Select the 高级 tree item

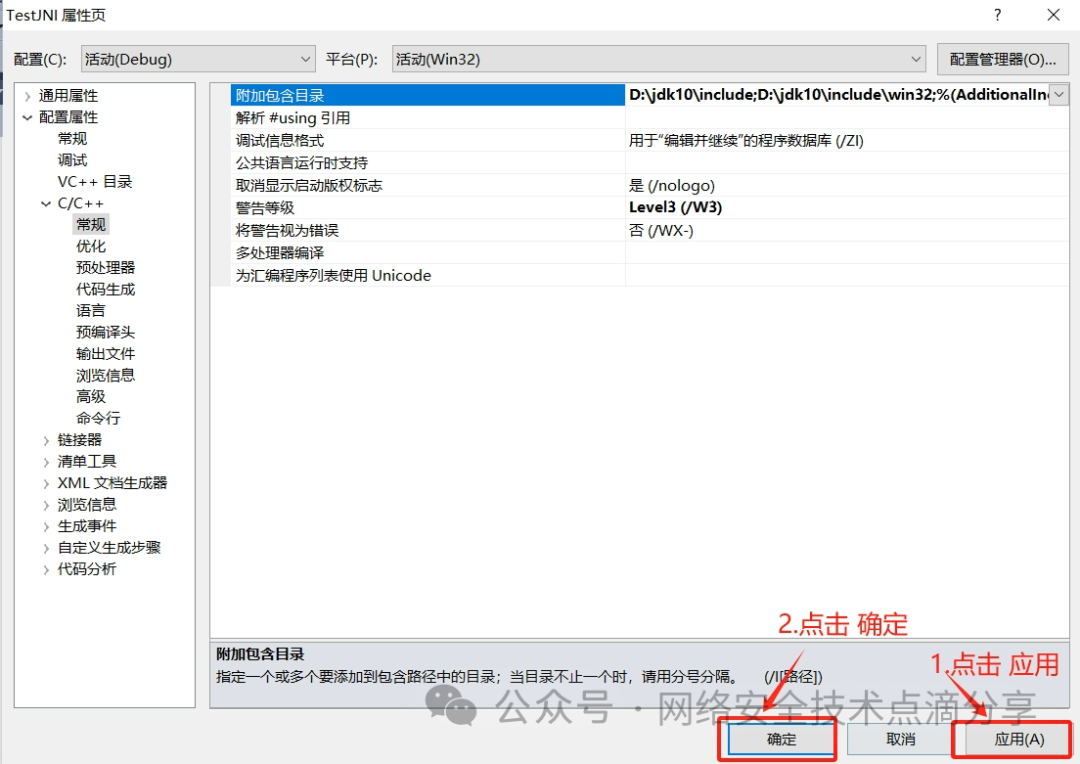pyautogui.click(x=91, y=396)
